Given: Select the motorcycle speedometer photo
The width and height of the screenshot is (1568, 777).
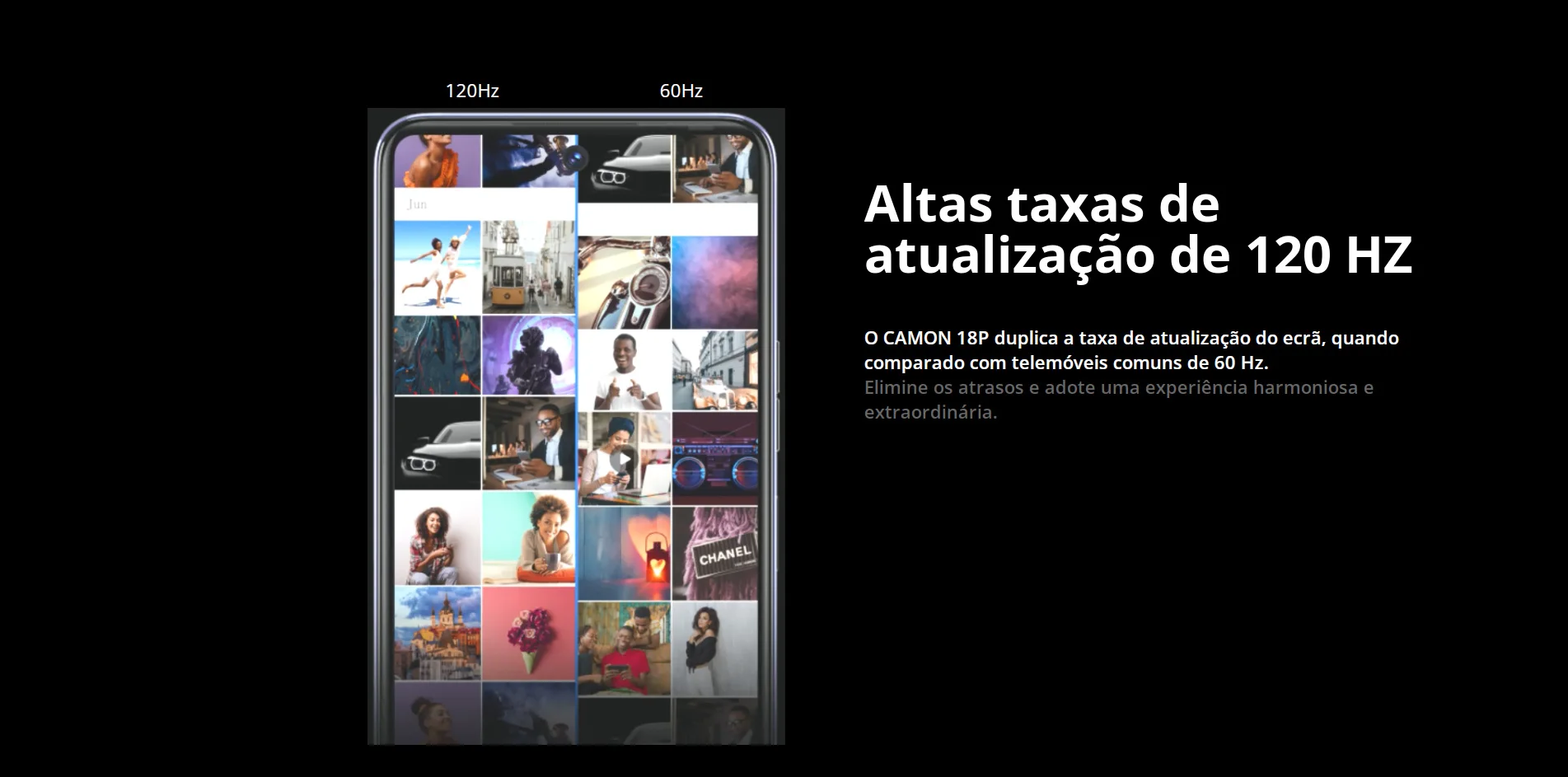Looking at the screenshot, I should tap(625, 283).
